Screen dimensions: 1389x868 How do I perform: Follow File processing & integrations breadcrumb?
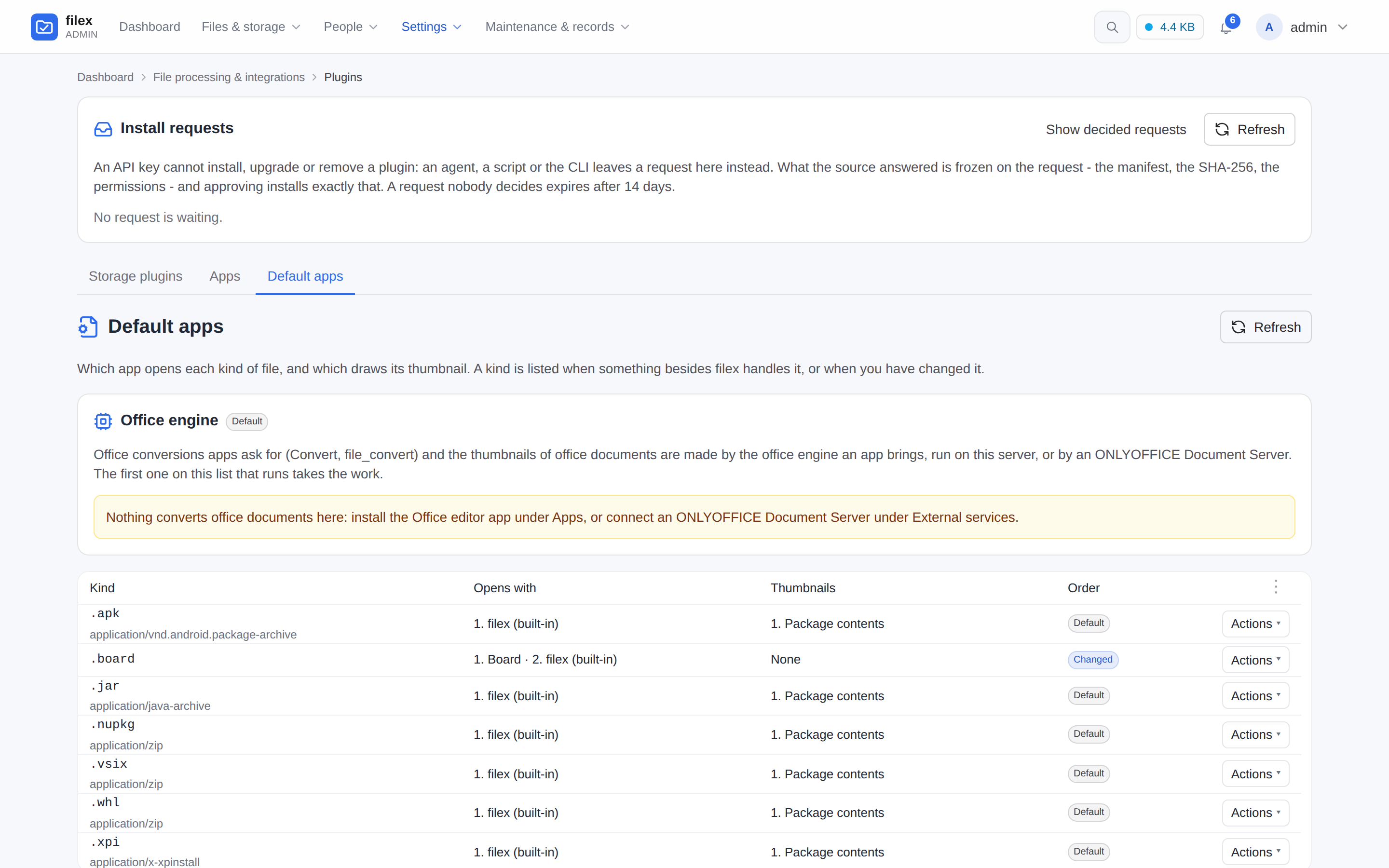[229, 77]
